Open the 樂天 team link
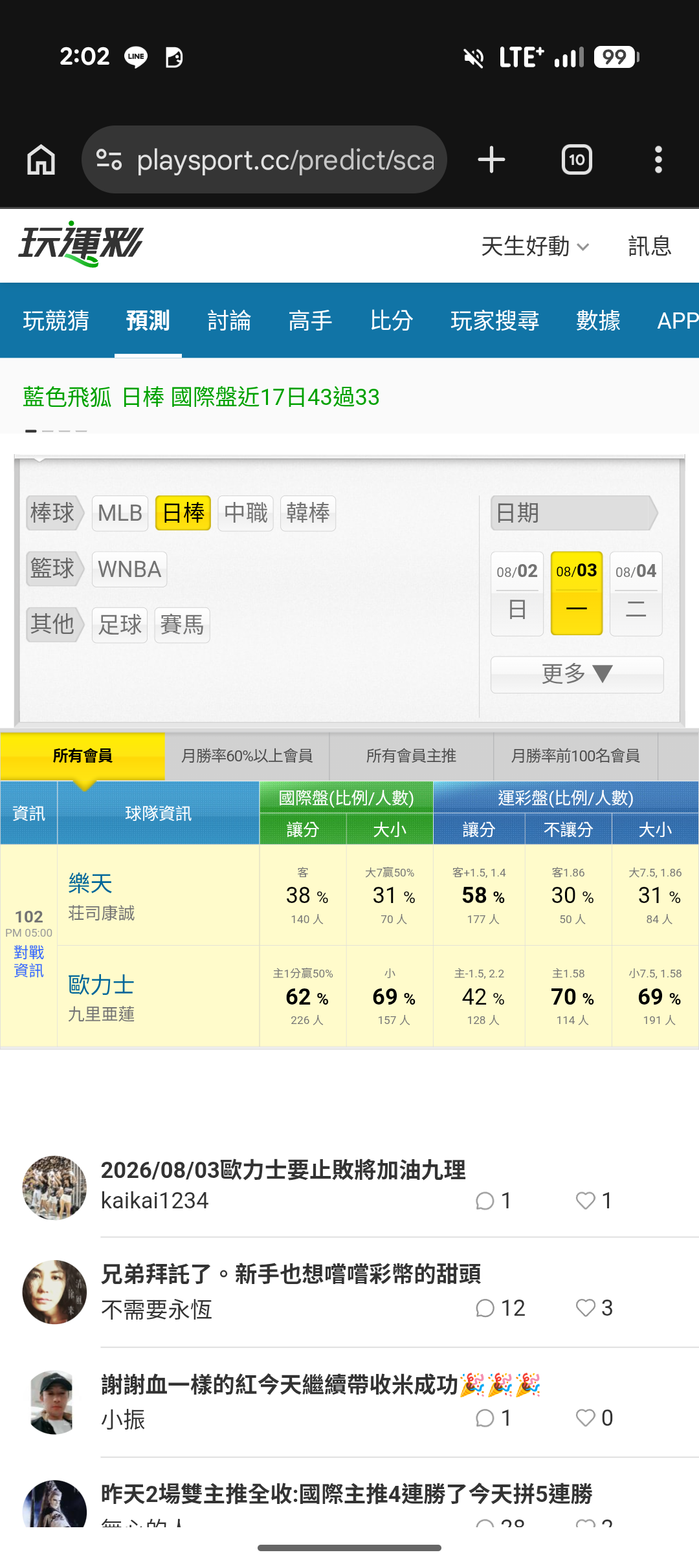 tap(90, 884)
